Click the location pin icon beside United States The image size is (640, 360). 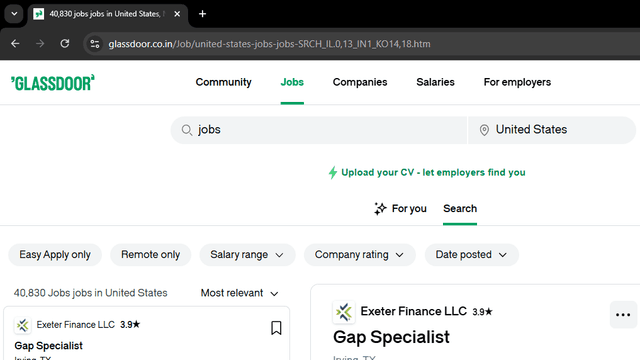pyautogui.click(x=484, y=130)
